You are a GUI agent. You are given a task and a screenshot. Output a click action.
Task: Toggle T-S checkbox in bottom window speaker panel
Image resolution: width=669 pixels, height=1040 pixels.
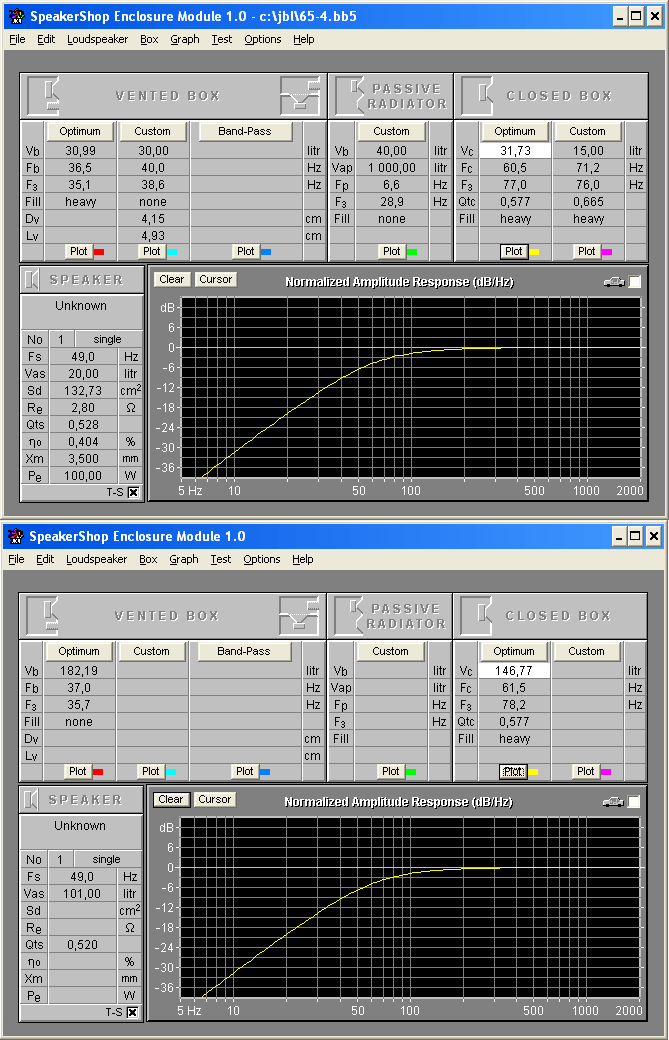(132, 1012)
